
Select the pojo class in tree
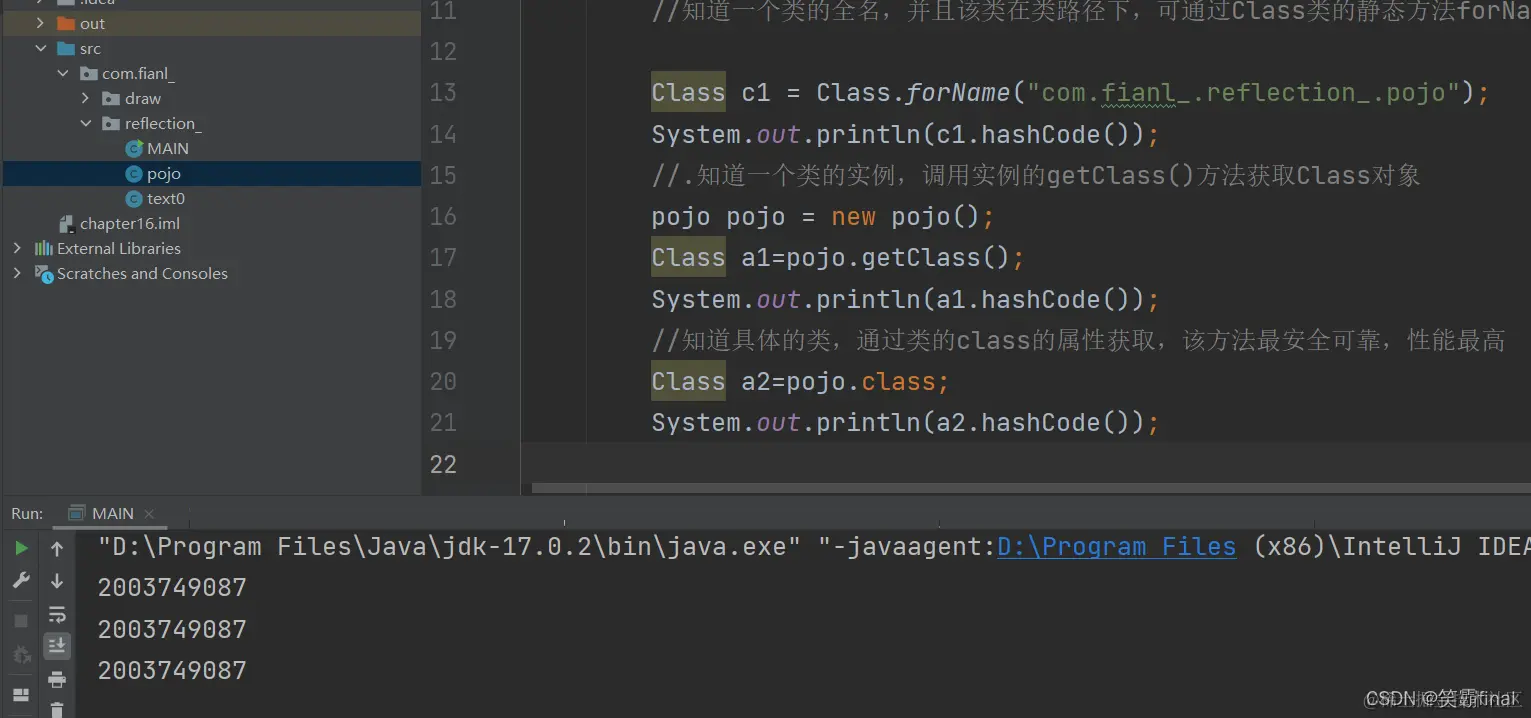pyautogui.click(x=163, y=174)
